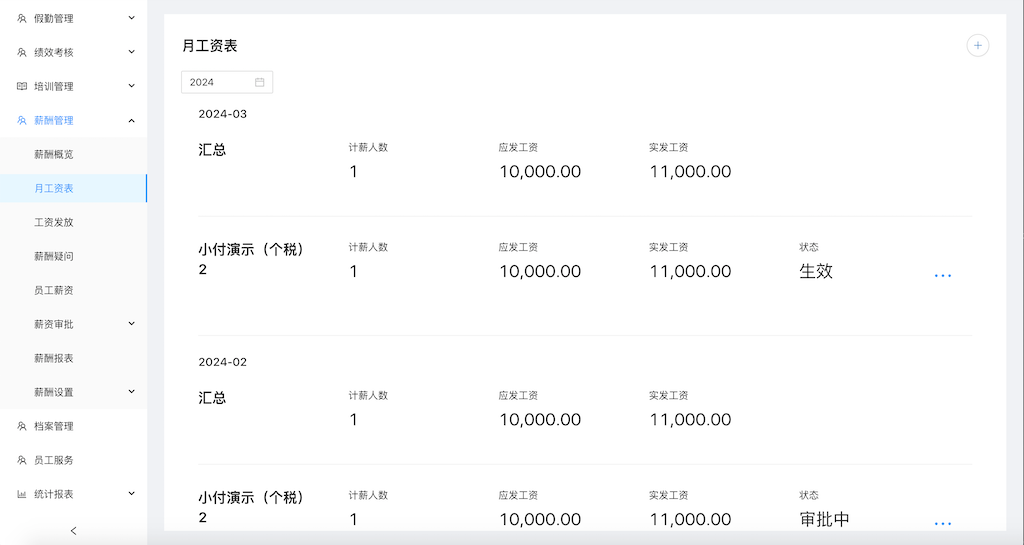Click the 统计报表 chart icon

pos(22,494)
